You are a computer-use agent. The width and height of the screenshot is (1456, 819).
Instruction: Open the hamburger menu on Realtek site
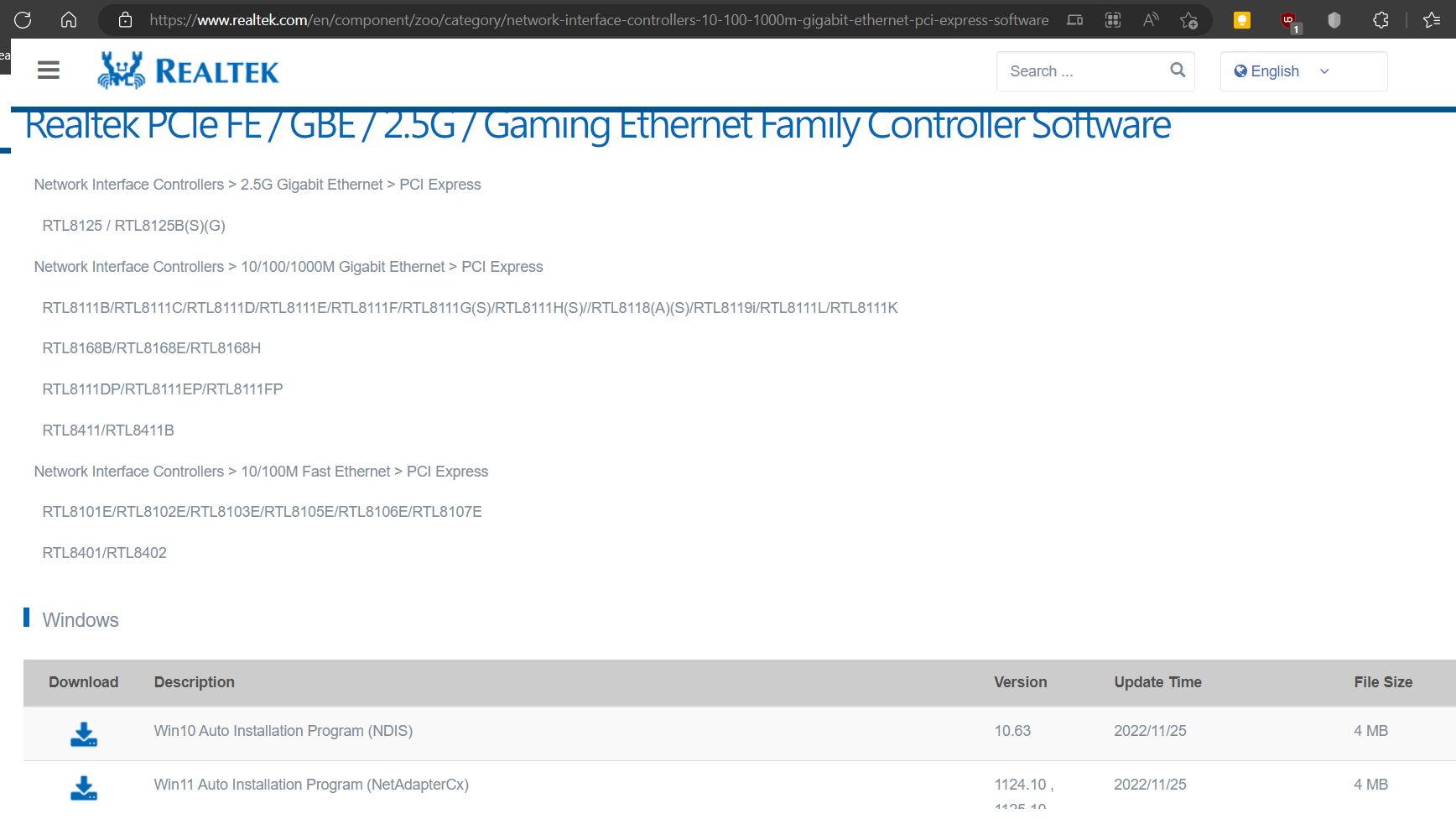[49, 70]
